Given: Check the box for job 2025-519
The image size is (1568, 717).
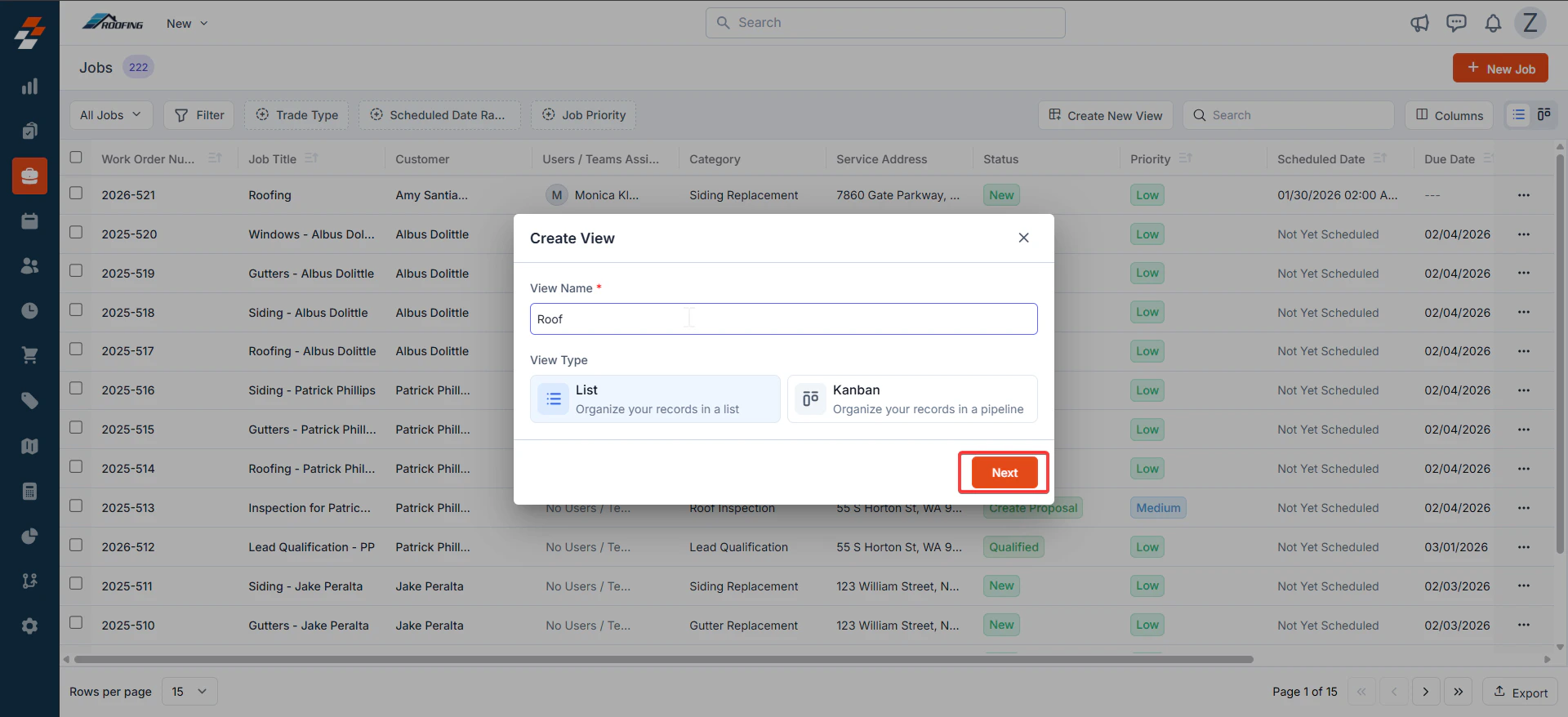Looking at the screenshot, I should click(76, 271).
